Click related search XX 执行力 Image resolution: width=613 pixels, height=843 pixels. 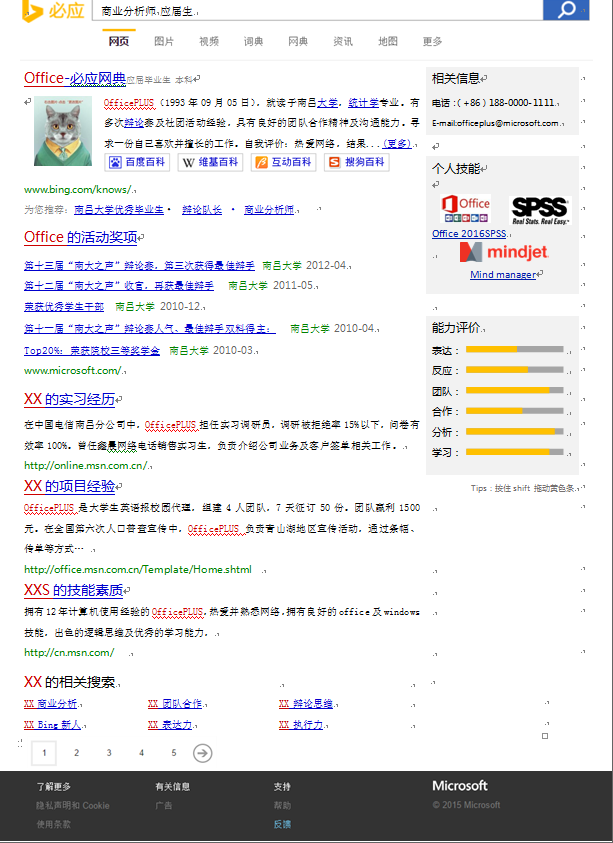[301, 725]
